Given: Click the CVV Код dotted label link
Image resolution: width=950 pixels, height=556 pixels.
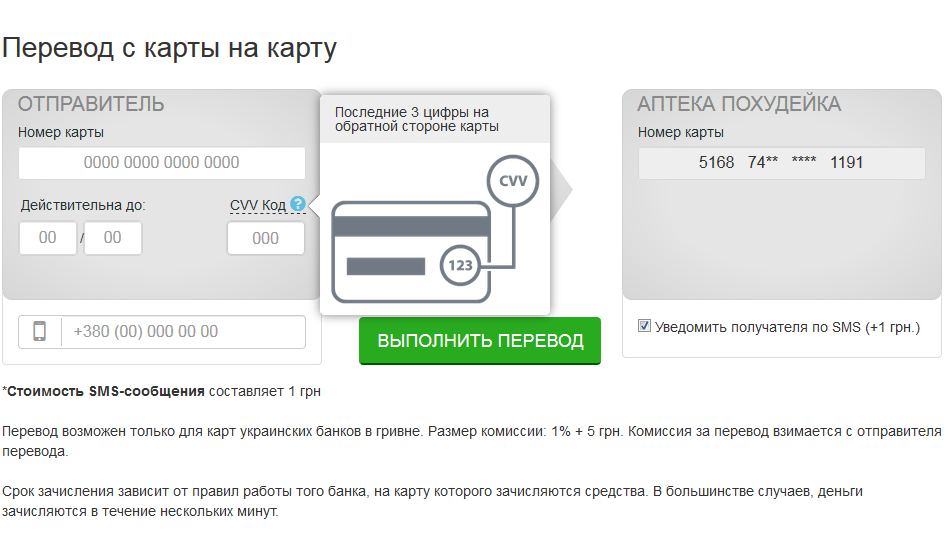Looking at the screenshot, I should (257, 205).
